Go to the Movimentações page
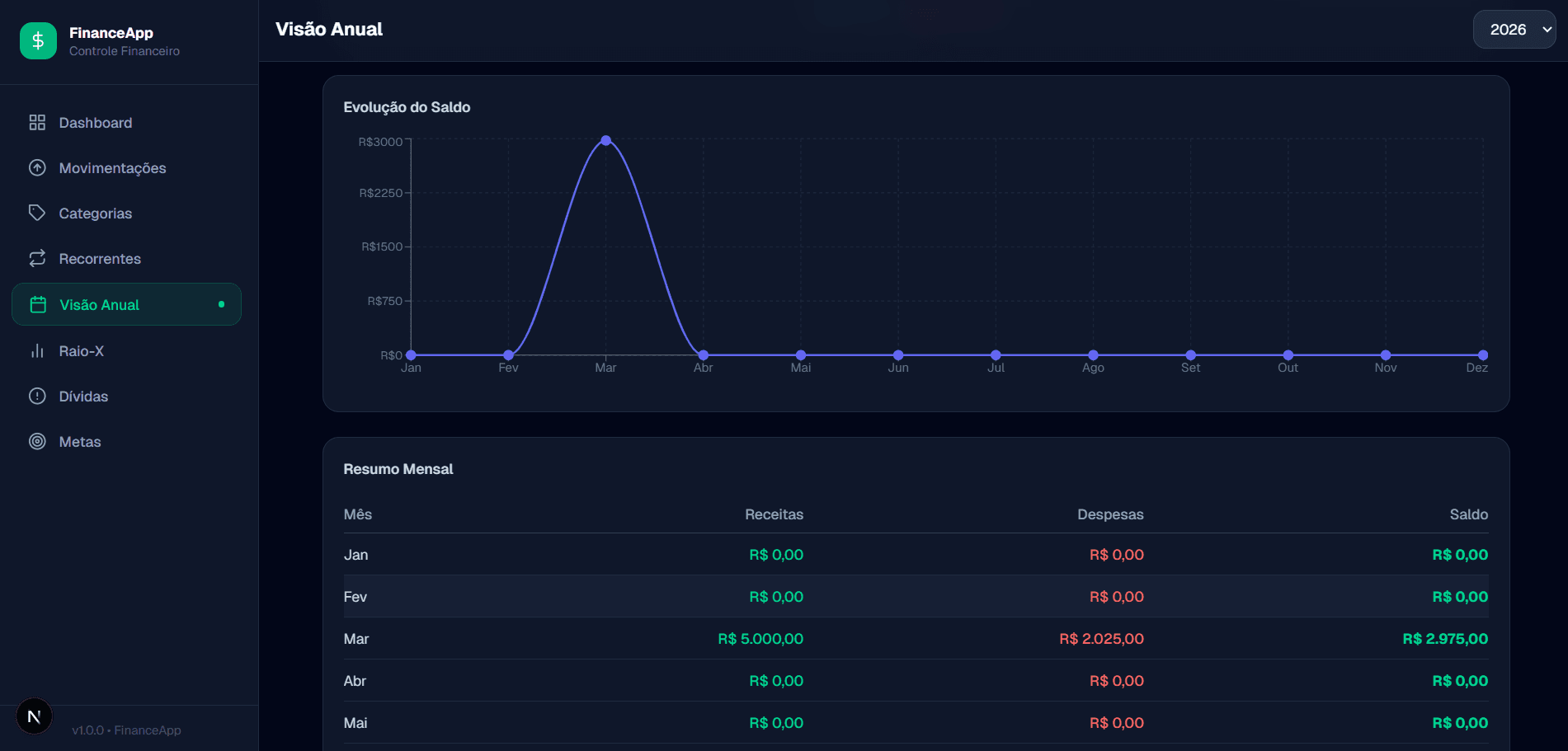 point(112,168)
